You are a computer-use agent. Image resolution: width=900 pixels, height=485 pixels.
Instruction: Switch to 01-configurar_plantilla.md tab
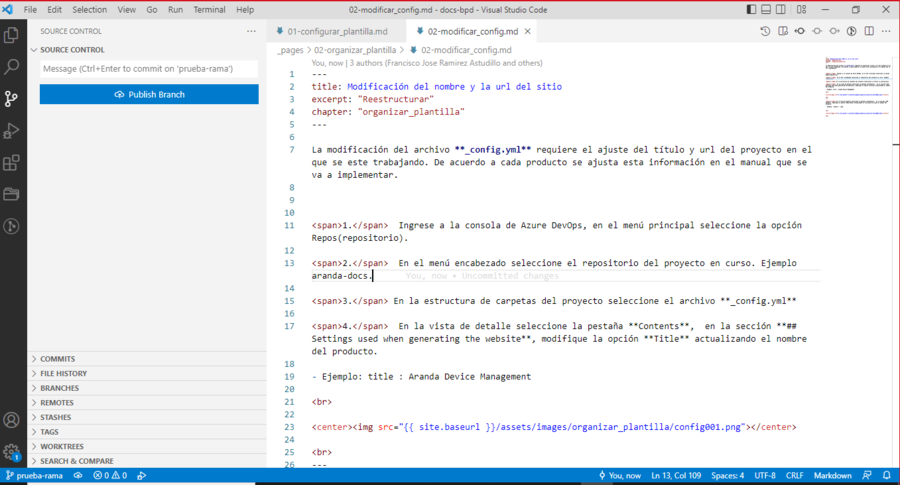336,31
